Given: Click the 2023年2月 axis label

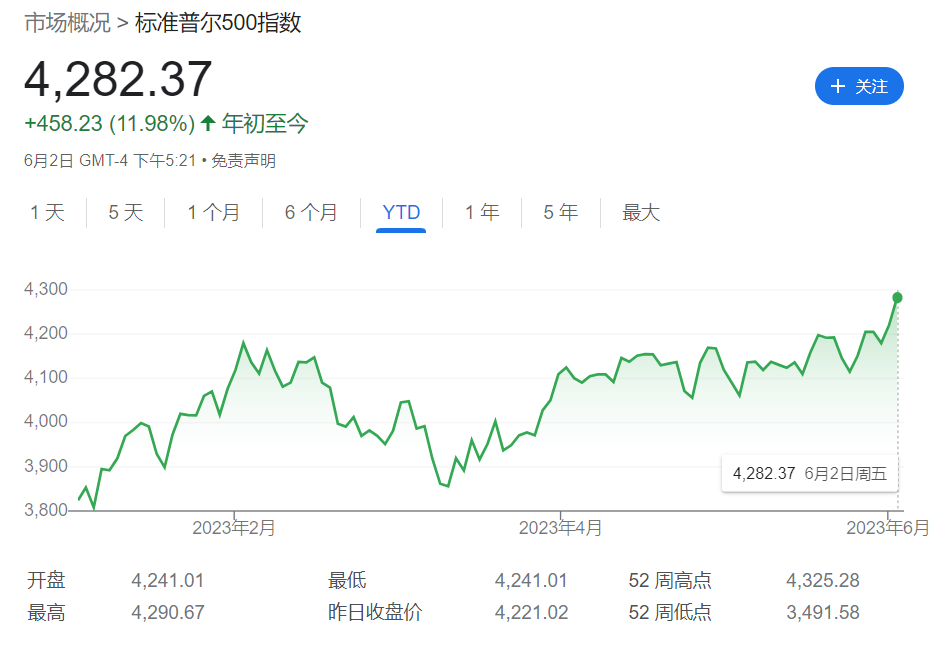Looking at the screenshot, I should click(234, 528).
